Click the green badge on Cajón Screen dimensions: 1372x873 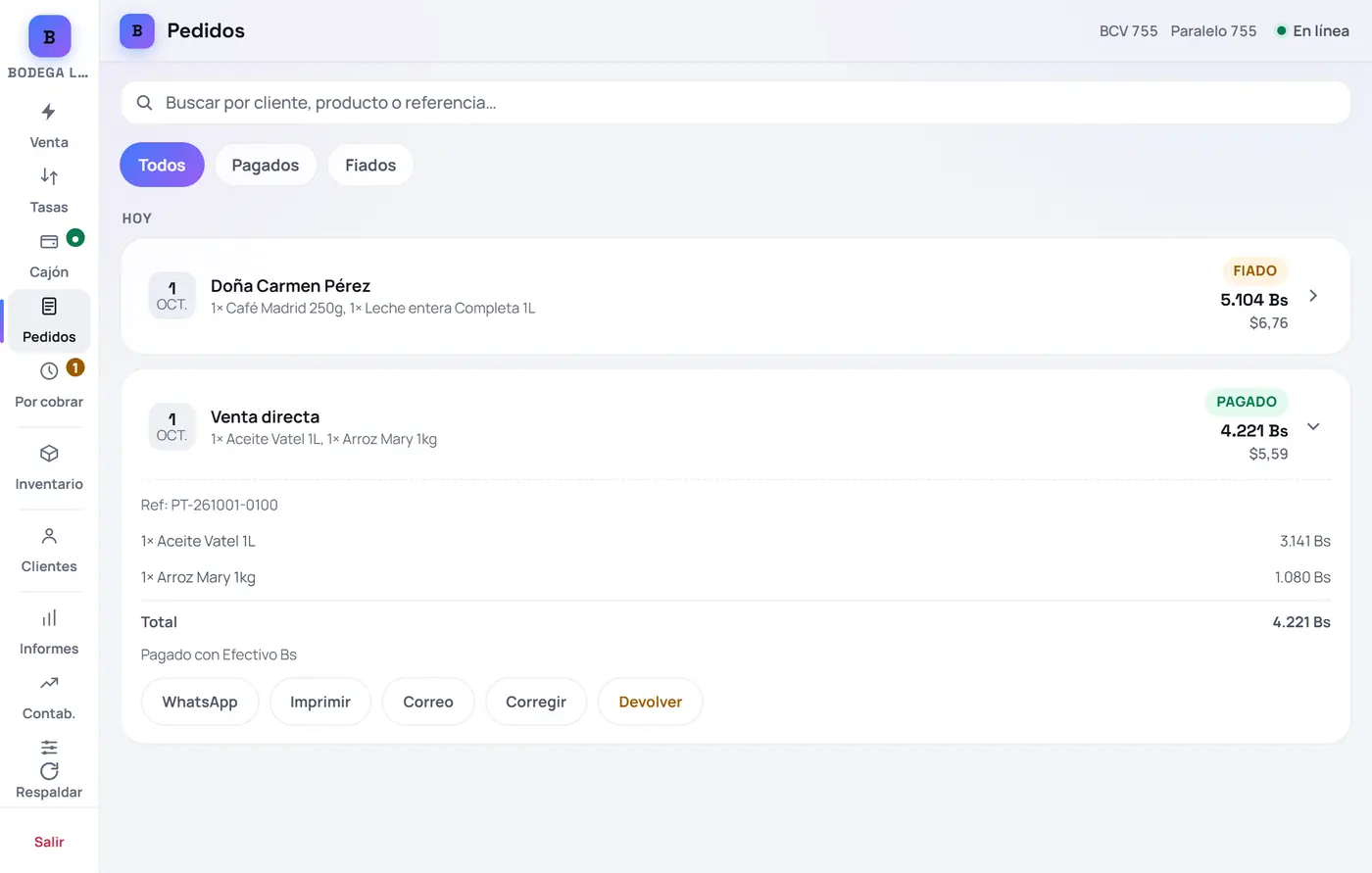coord(75,238)
